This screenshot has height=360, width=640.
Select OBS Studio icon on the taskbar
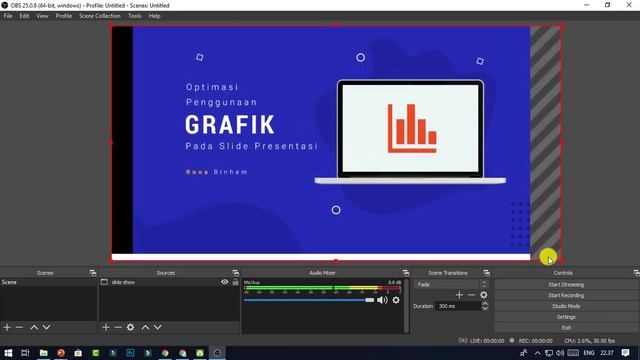[217, 353]
